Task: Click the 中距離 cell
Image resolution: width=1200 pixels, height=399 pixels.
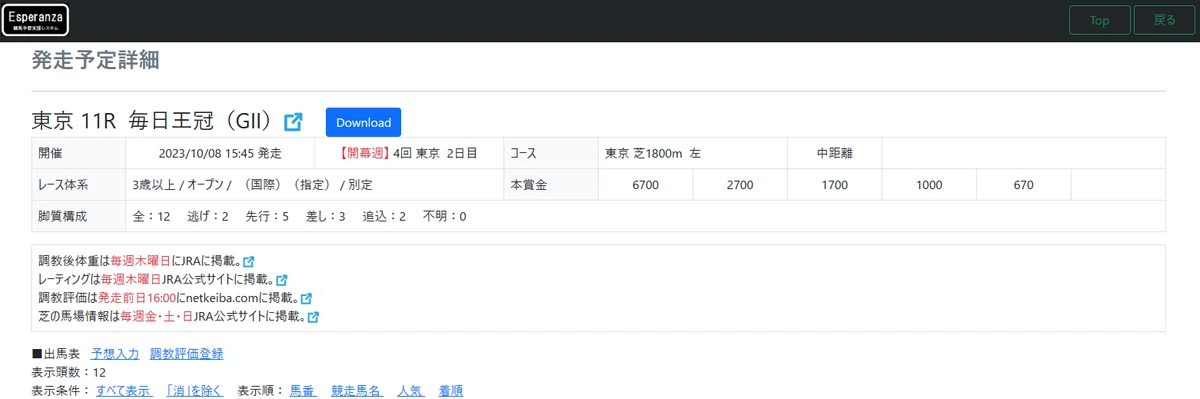Action: (x=834, y=154)
